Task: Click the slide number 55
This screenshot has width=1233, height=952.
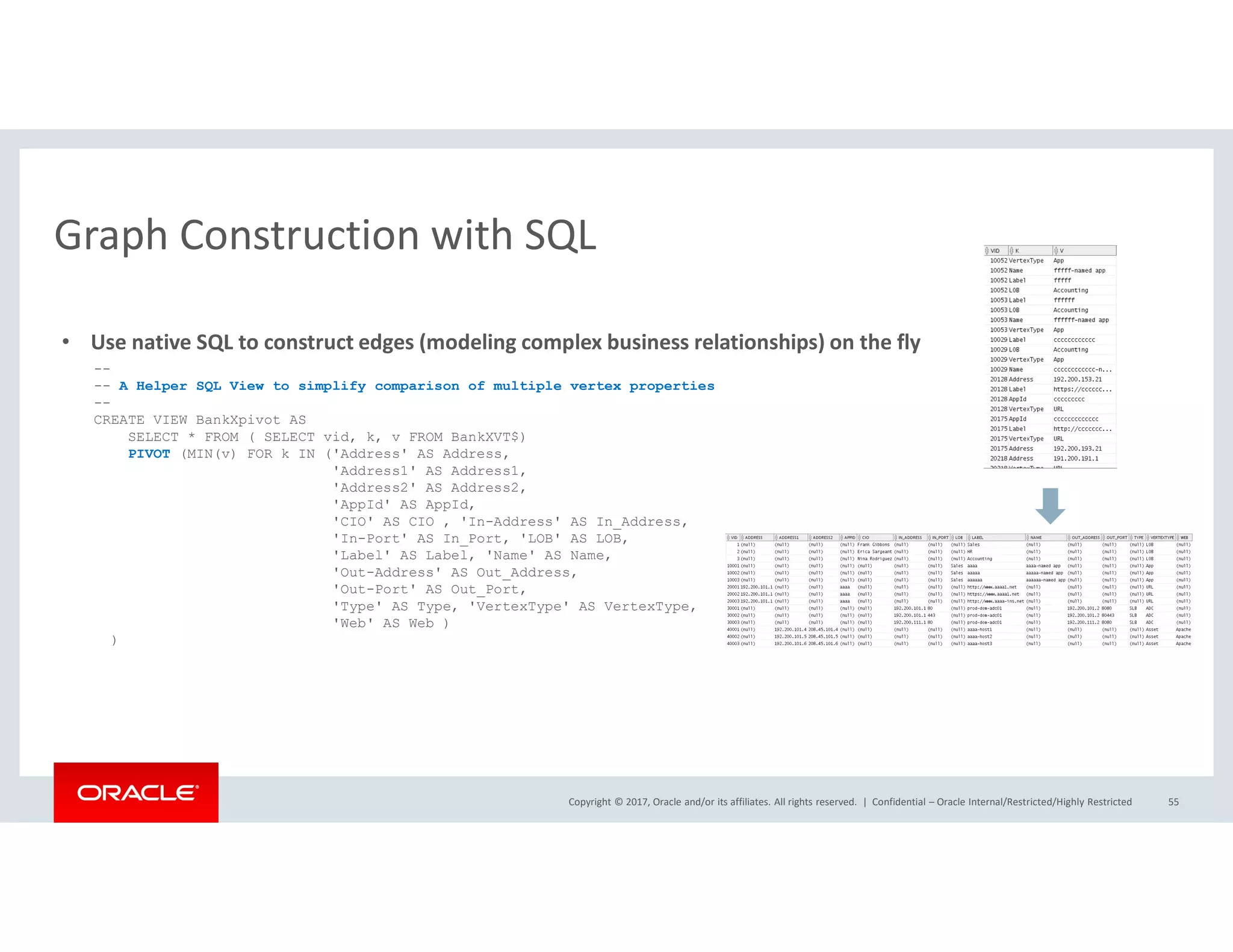Action: 1173,802
